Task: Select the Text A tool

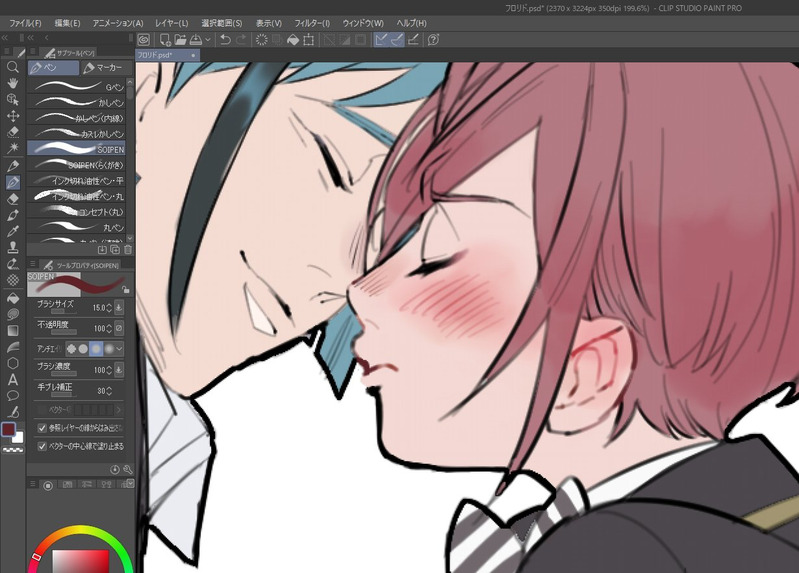Action: (x=13, y=379)
